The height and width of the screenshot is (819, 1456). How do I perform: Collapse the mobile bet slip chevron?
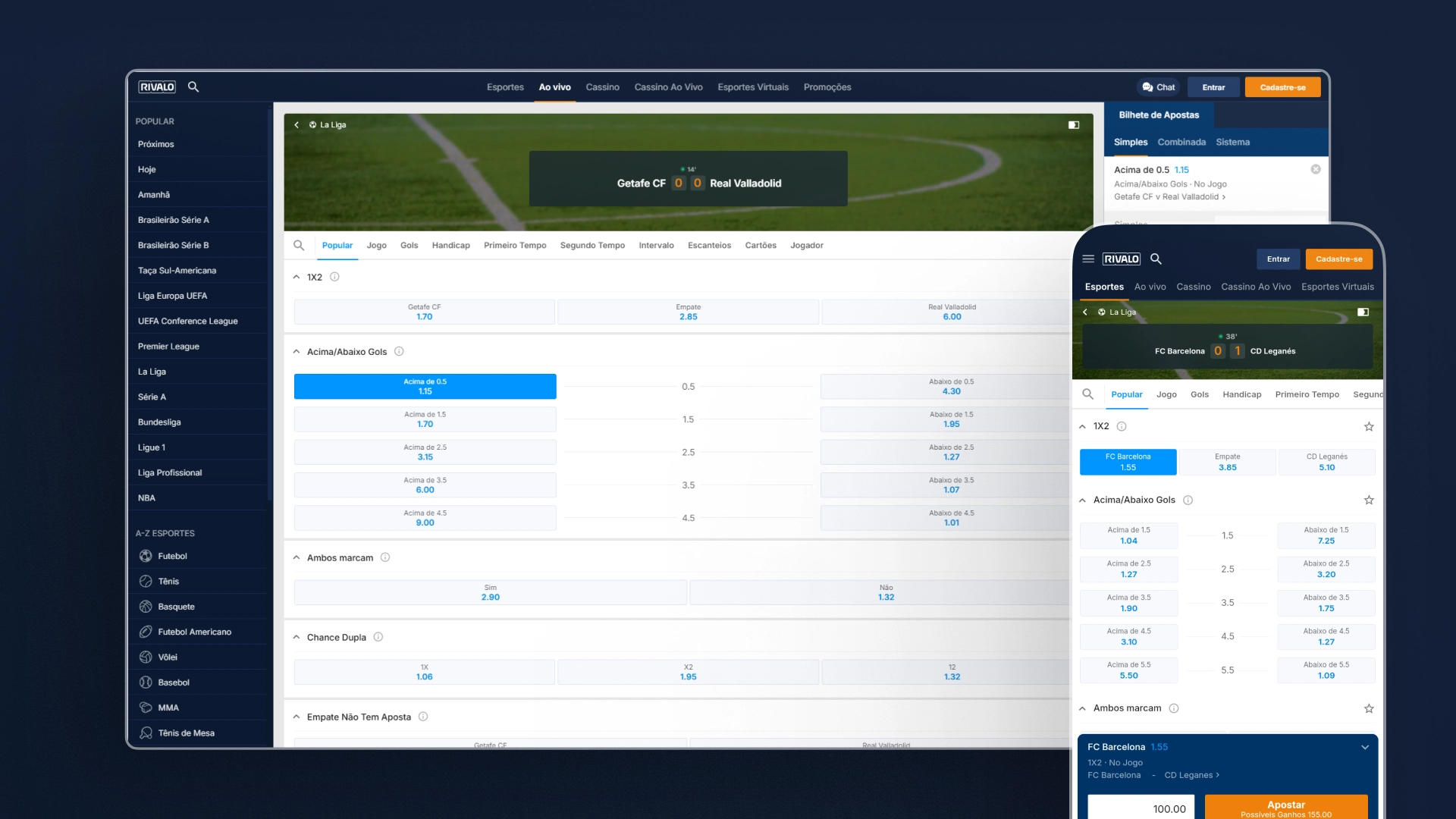point(1365,748)
